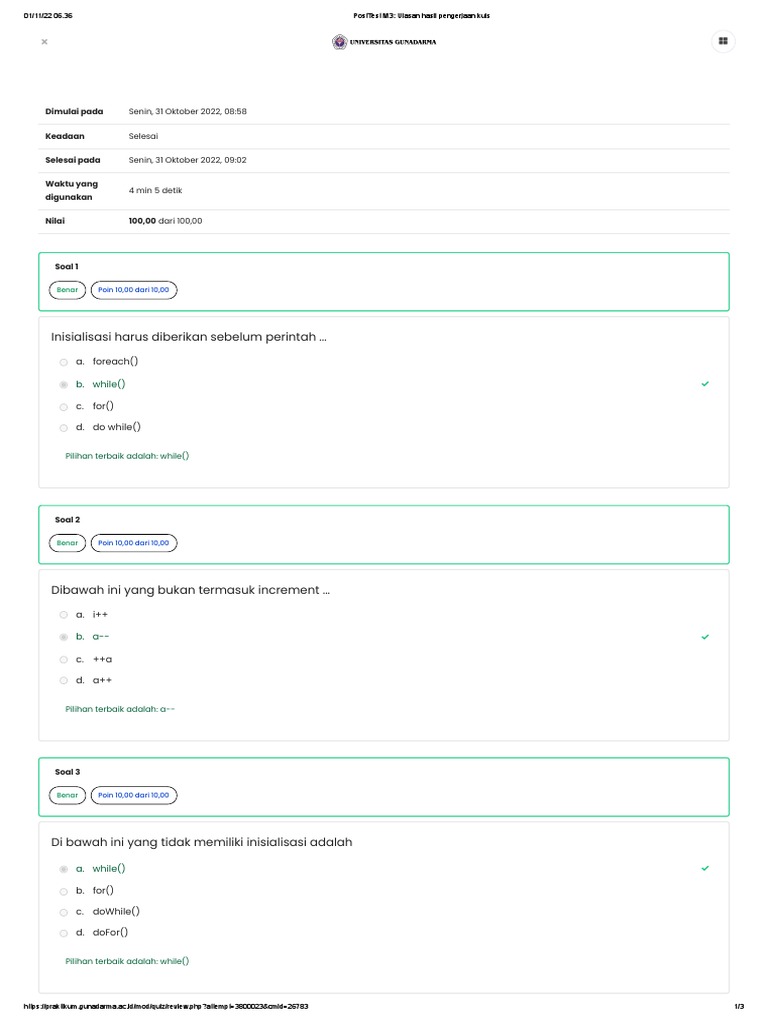768x1024 pixels.
Task: Click the green checkmark beside while() in Soal 1
Action: coord(705,384)
